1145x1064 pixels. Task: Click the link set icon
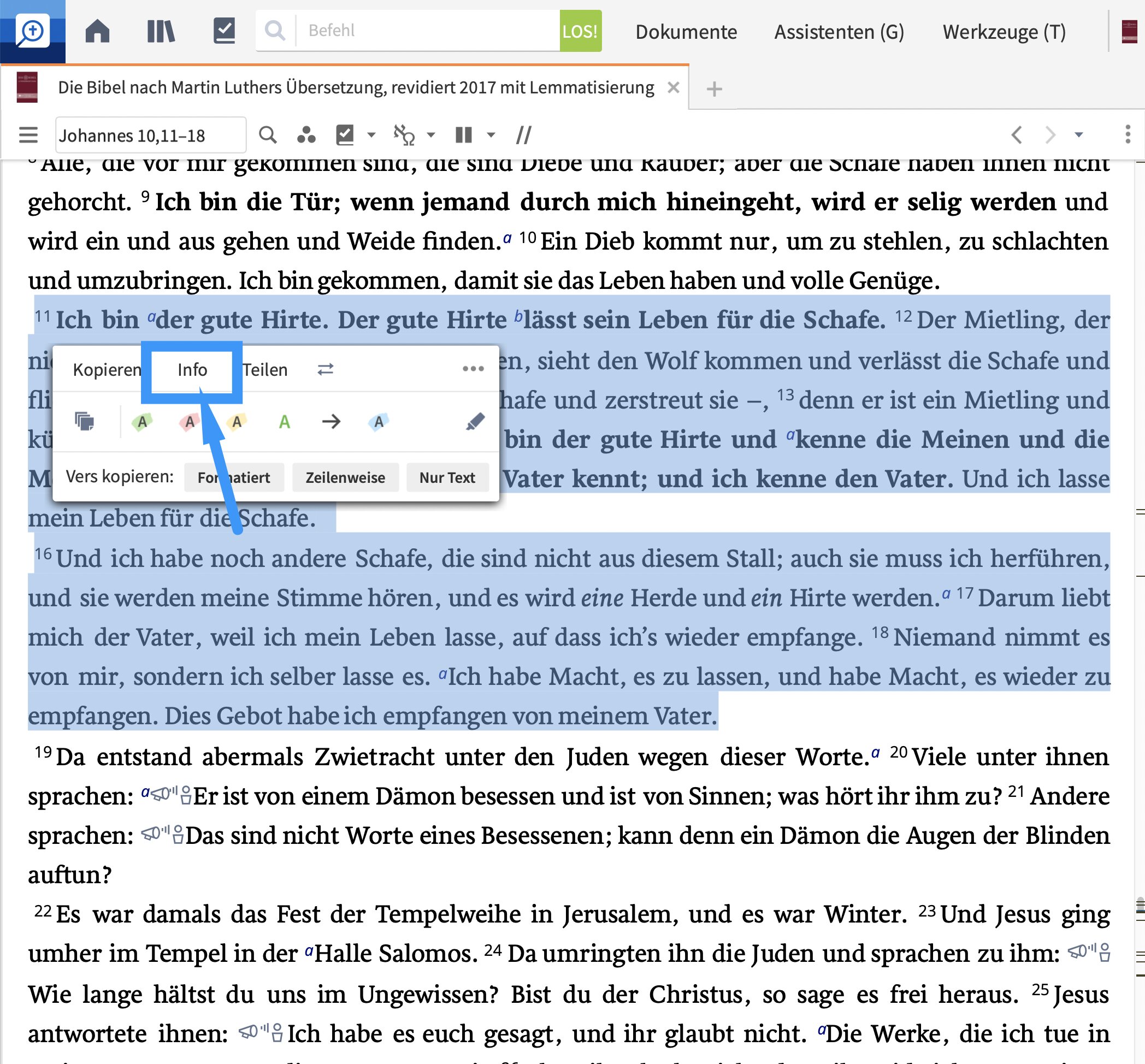click(x=404, y=135)
